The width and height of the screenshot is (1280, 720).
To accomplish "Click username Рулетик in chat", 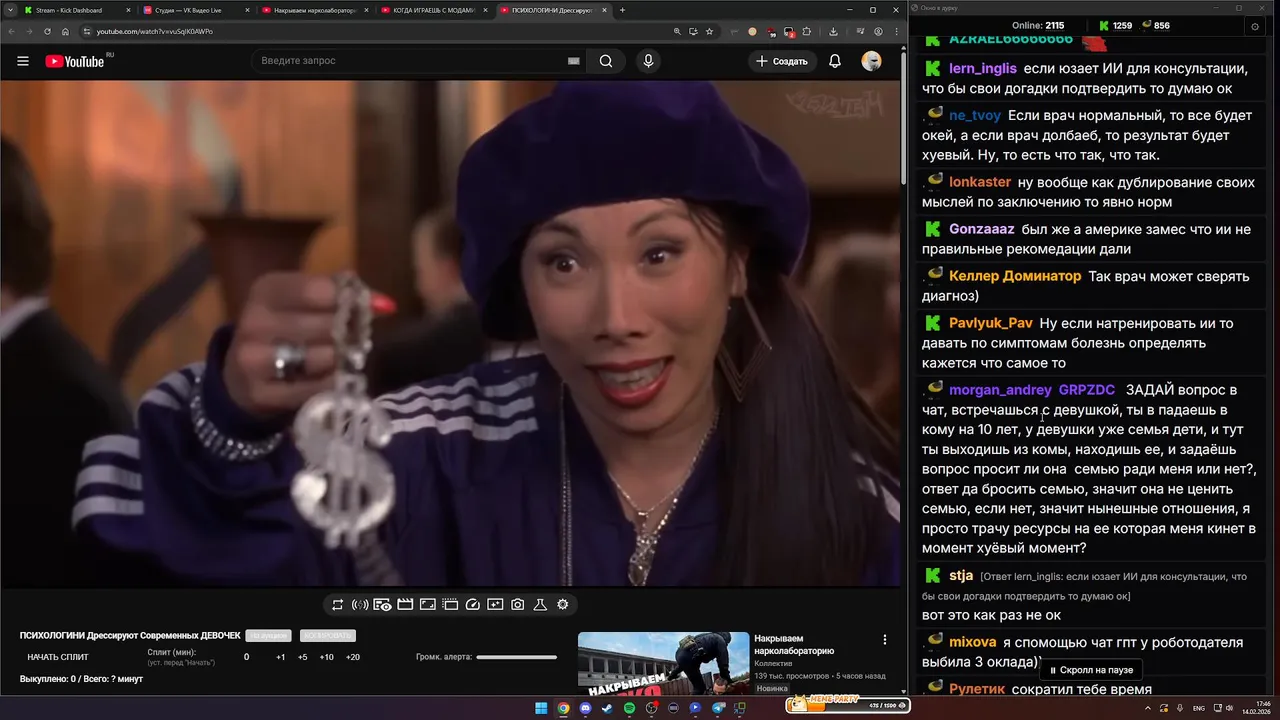I will [x=977, y=689].
